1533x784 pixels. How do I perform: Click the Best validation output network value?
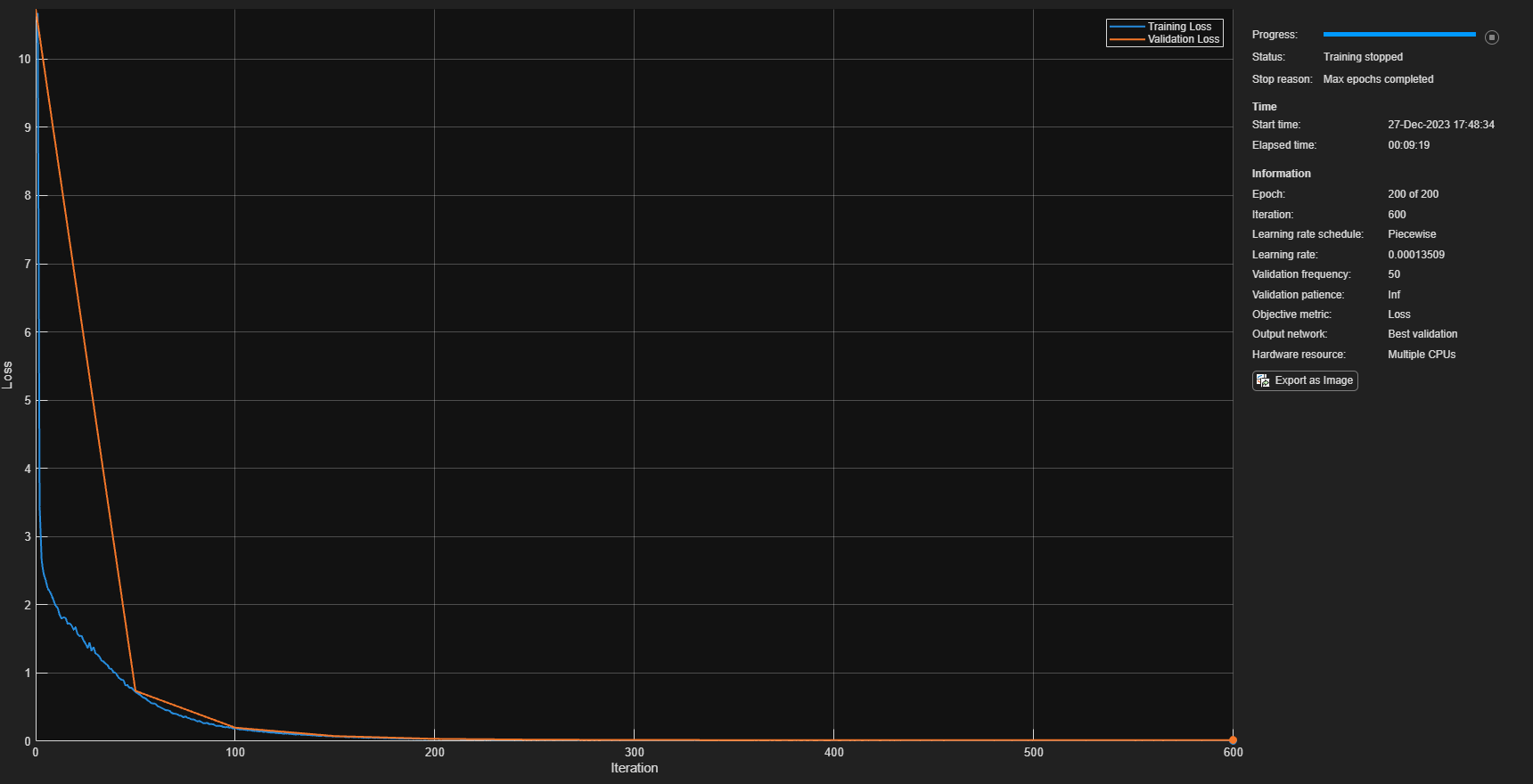tap(1422, 334)
